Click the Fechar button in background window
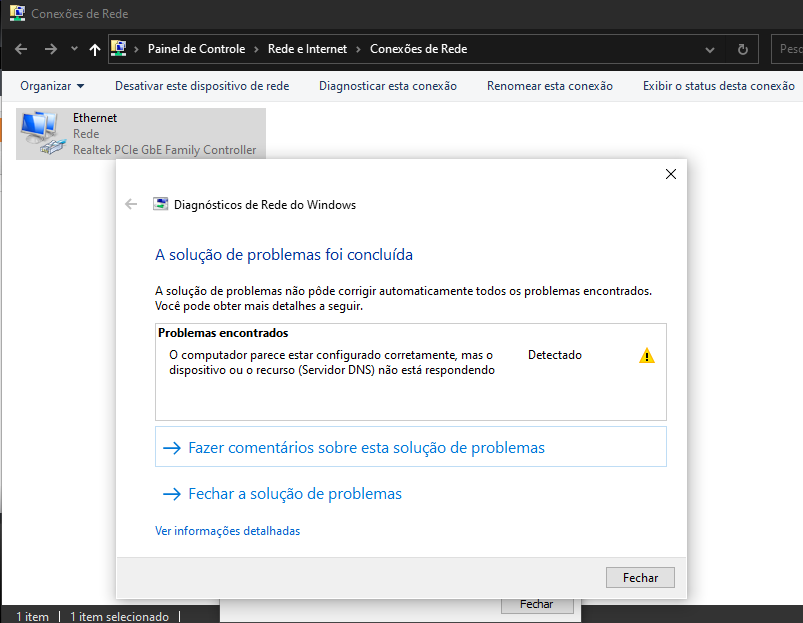This screenshot has width=803, height=623. click(x=537, y=605)
